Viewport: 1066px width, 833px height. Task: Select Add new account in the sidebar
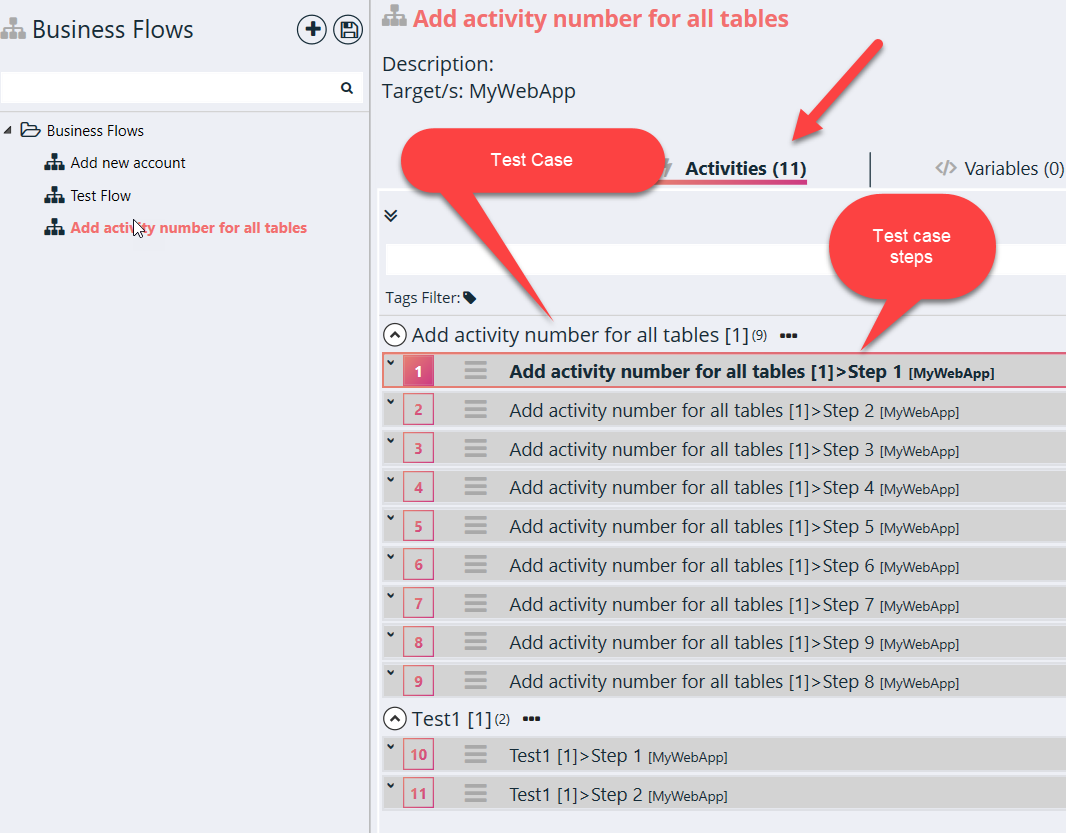pyautogui.click(x=127, y=162)
